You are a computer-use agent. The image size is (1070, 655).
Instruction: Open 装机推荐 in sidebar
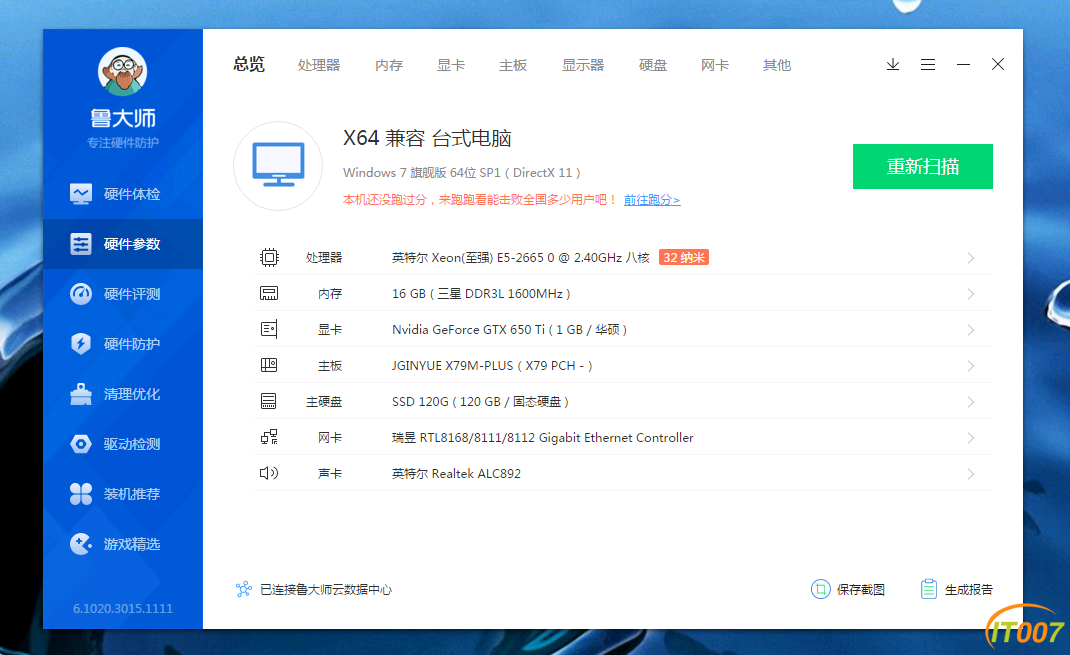(123, 494)
